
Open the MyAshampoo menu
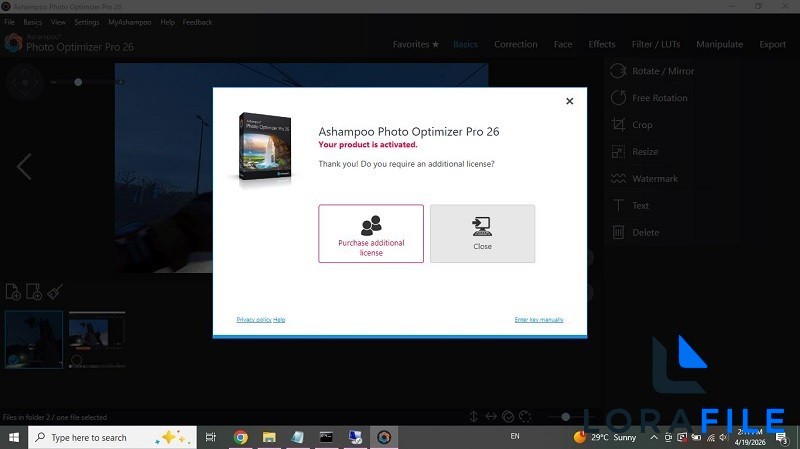pyautogui.click(x=130, y=22)
